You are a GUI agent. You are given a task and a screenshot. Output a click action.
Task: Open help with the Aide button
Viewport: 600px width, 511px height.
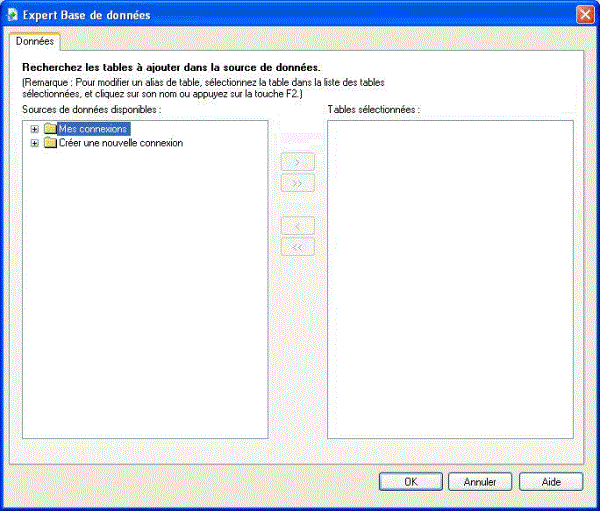point(551,481)
